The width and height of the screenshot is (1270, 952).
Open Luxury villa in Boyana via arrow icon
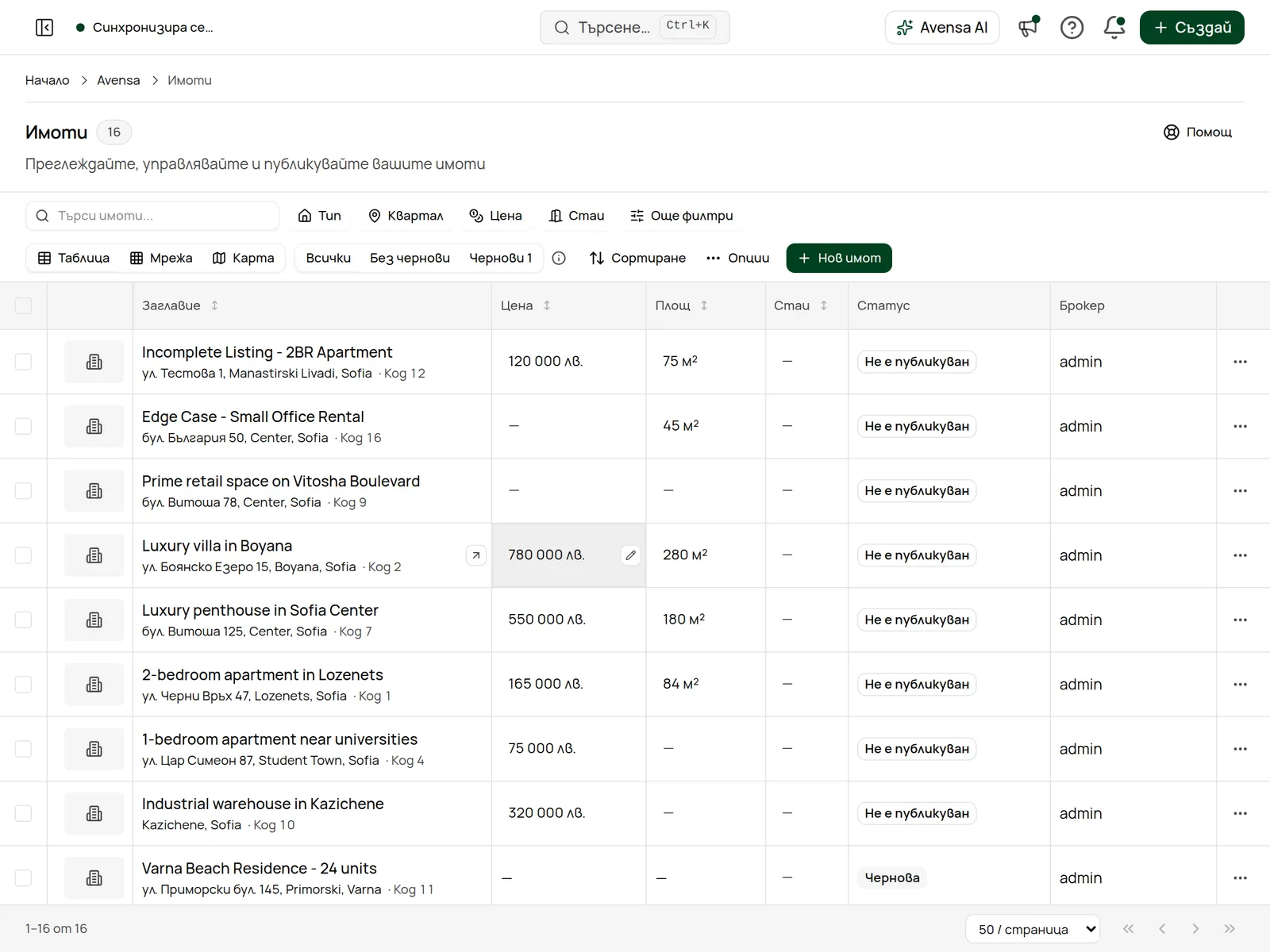475,555
